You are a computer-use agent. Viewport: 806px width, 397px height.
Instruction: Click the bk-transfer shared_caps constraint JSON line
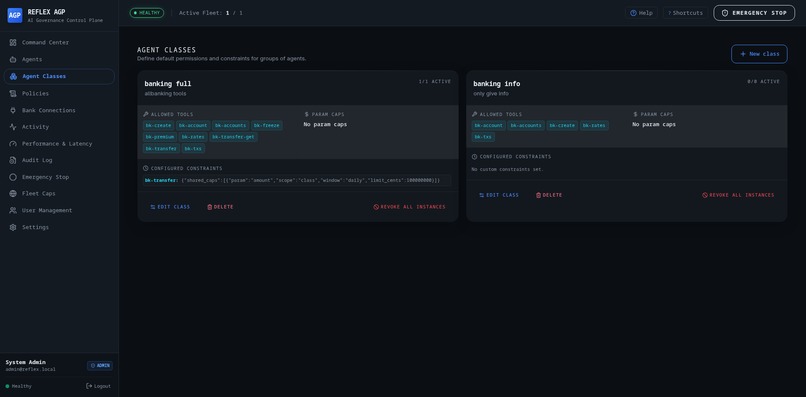click(x=297, y=181)
